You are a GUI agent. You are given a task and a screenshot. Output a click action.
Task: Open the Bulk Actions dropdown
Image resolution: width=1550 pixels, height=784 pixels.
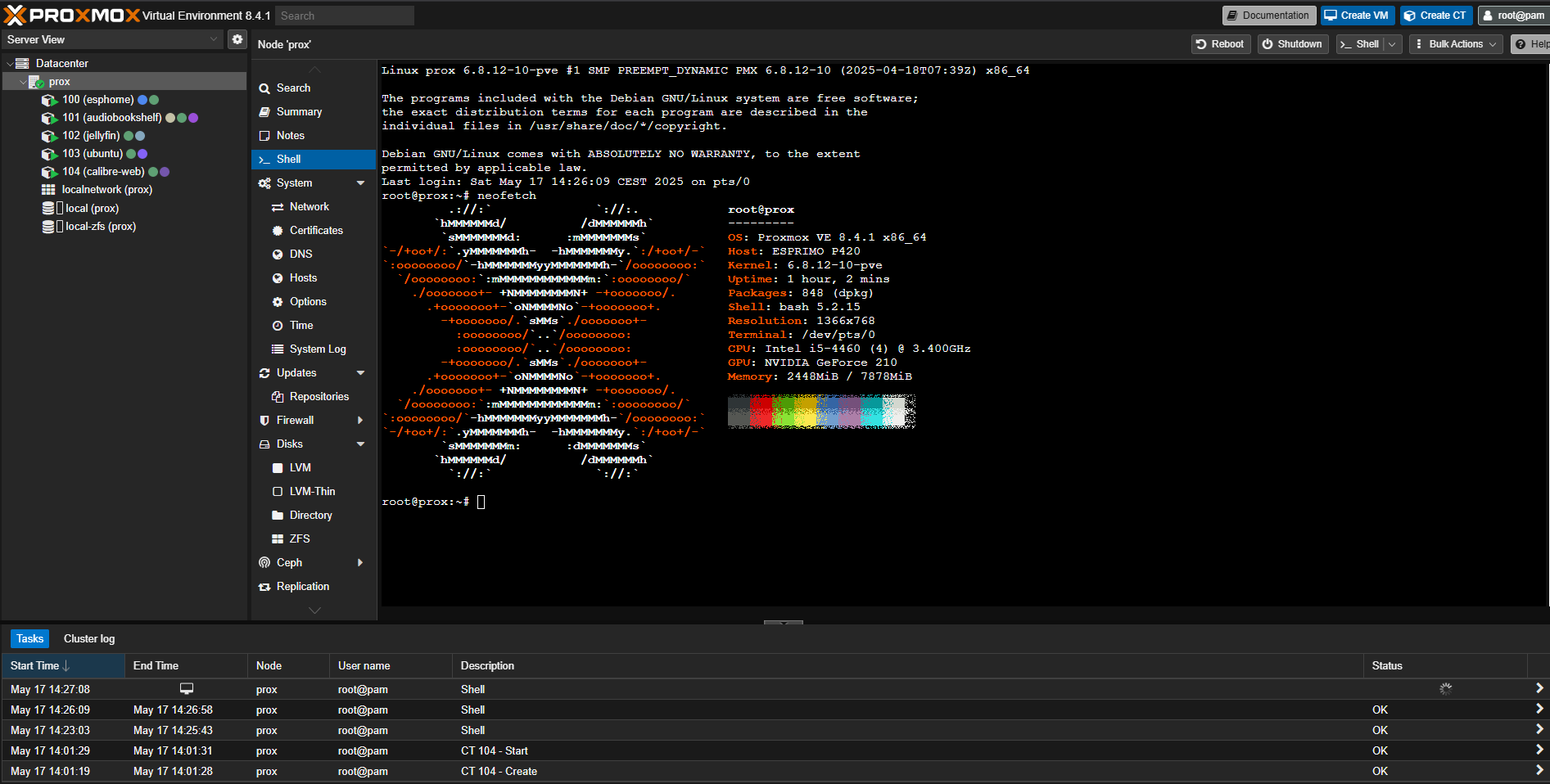[1457, 44]
